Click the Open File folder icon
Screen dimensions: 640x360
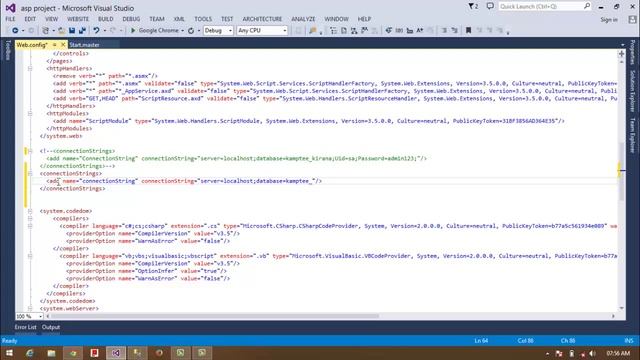61,31
